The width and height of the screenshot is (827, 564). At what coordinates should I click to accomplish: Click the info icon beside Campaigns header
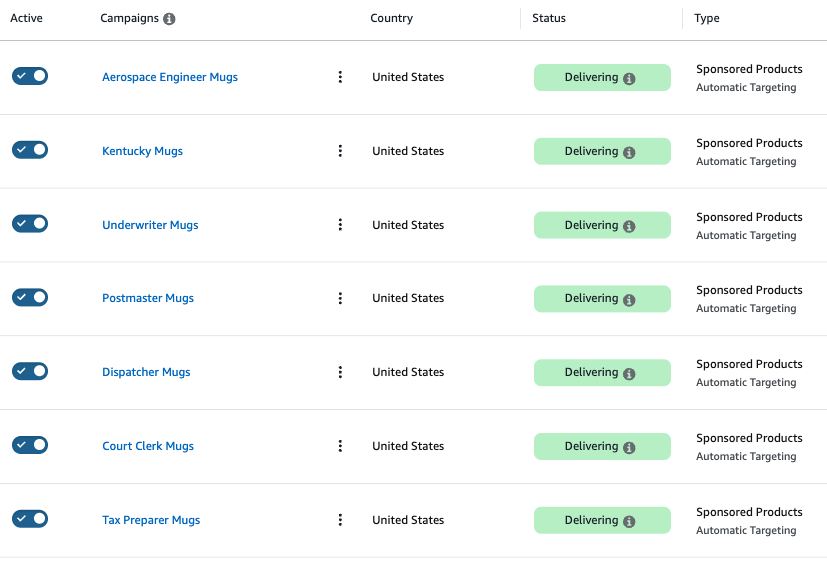tap(169, 19)
